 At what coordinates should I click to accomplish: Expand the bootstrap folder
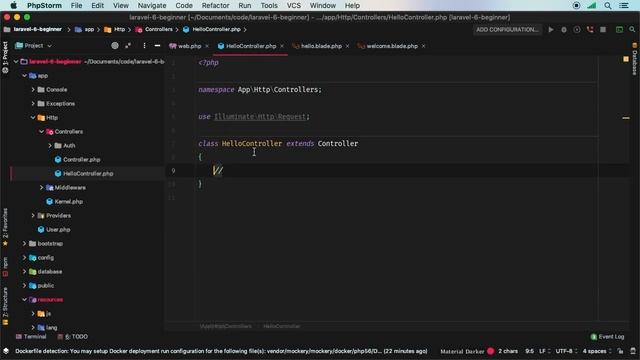[x=24, y=244]
